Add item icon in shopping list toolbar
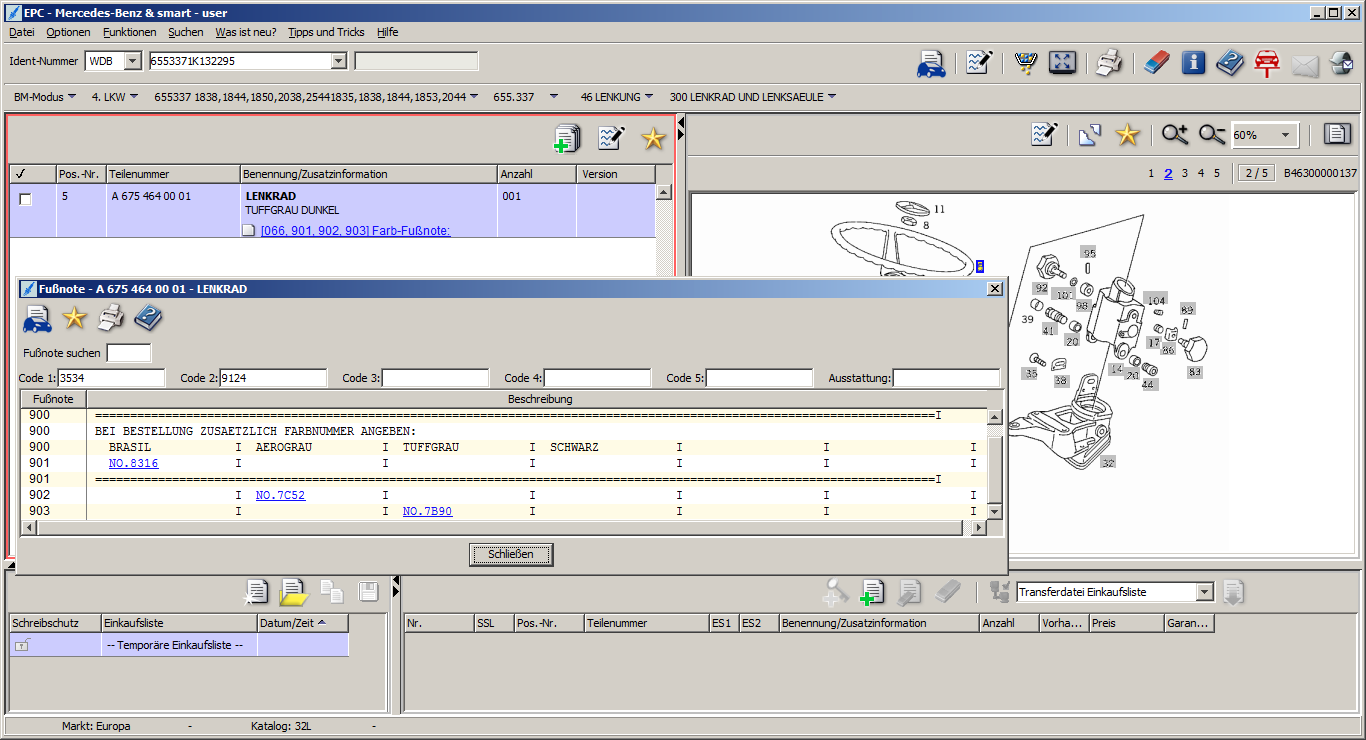Viewport: 1366px width, 740px height. [871, 592]
